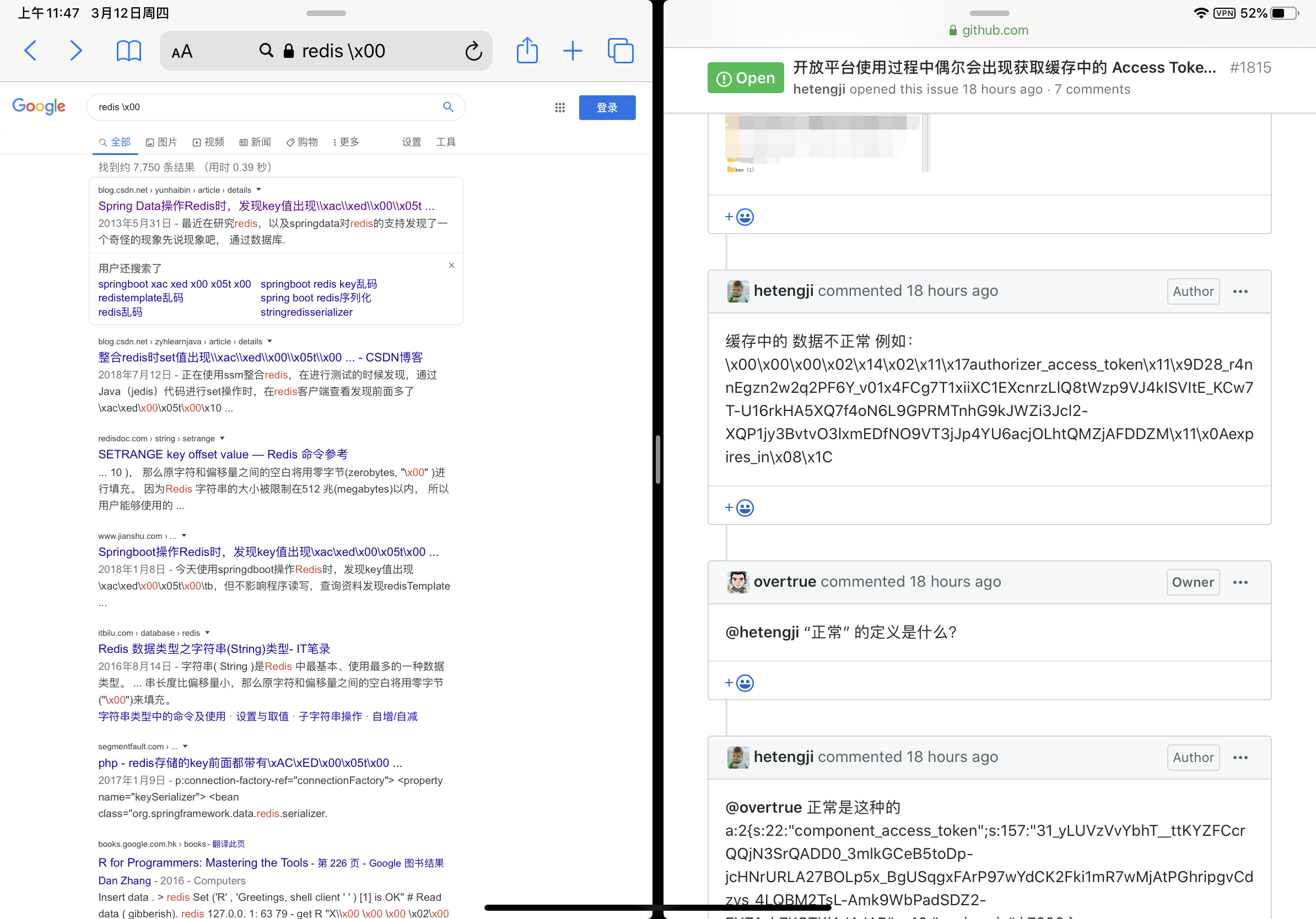The height and width of the screenshot is (919, 1316).
Task: Open a new tab with the plus icon
Action: tap(573, 51)
